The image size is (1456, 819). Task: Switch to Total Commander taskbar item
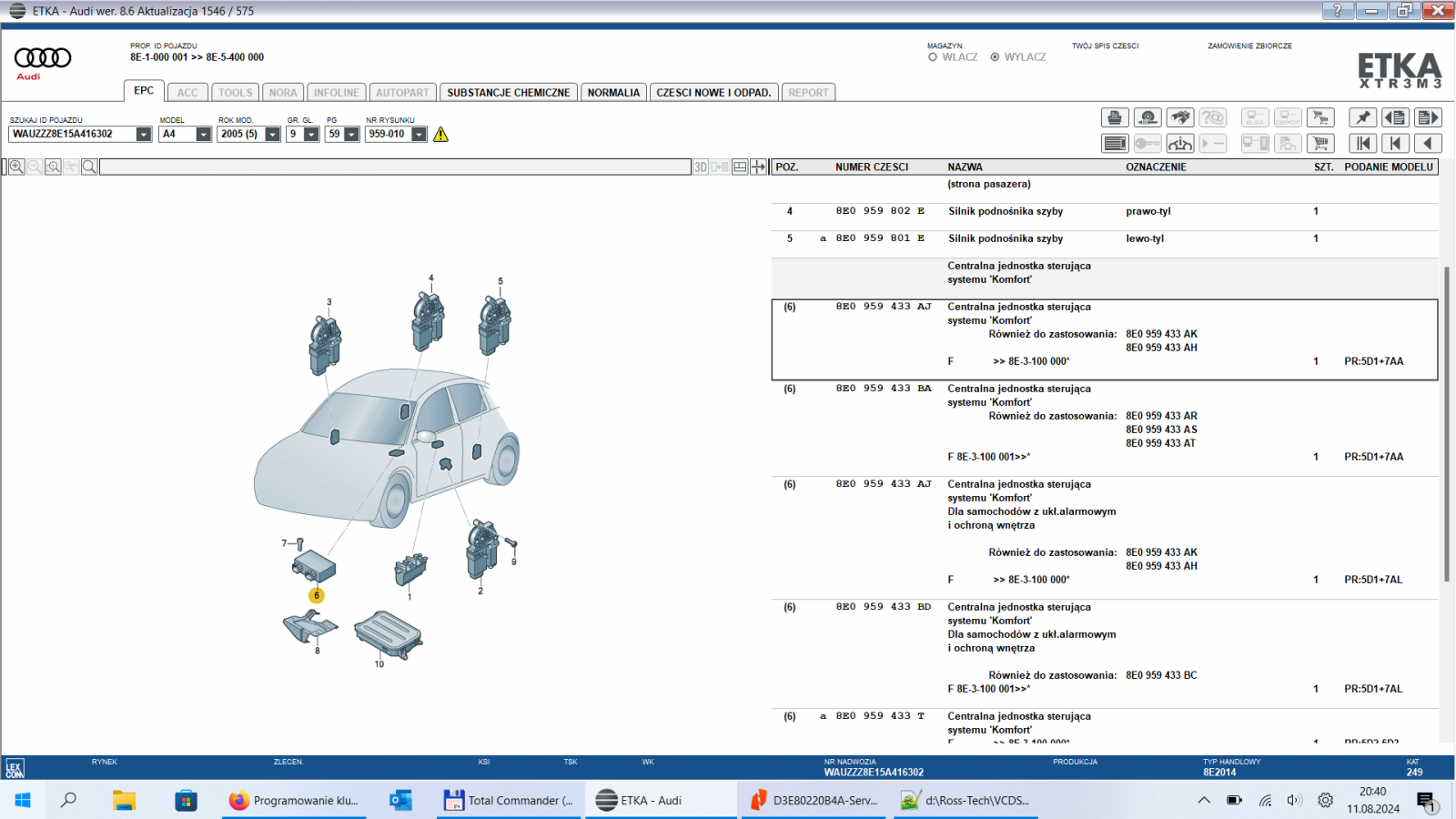509,800
